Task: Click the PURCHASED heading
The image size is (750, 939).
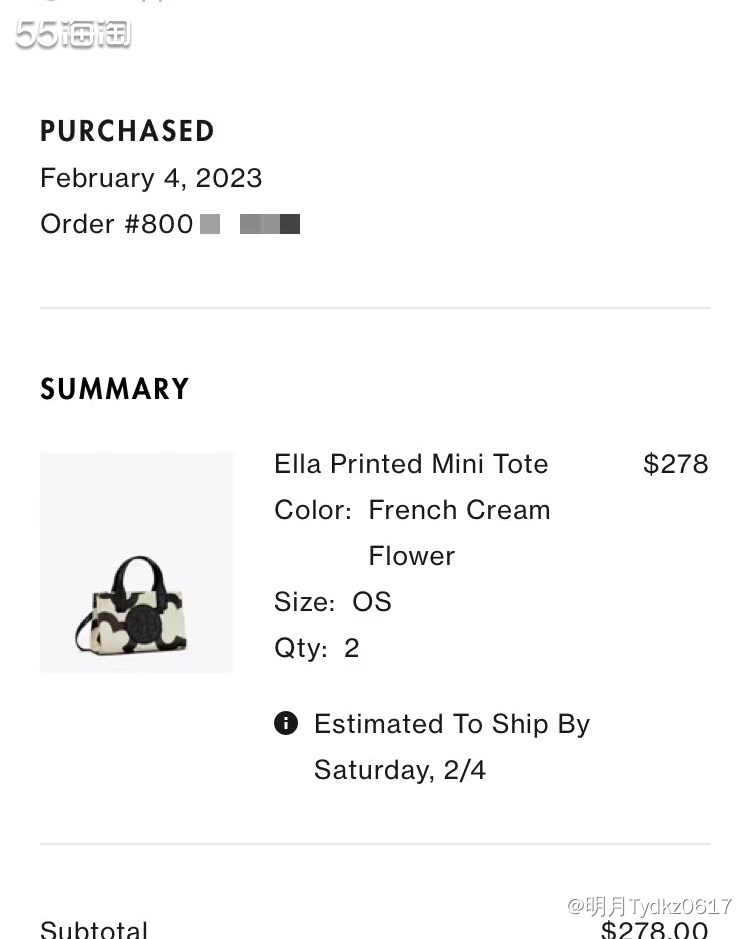Action: pos(127,131)
